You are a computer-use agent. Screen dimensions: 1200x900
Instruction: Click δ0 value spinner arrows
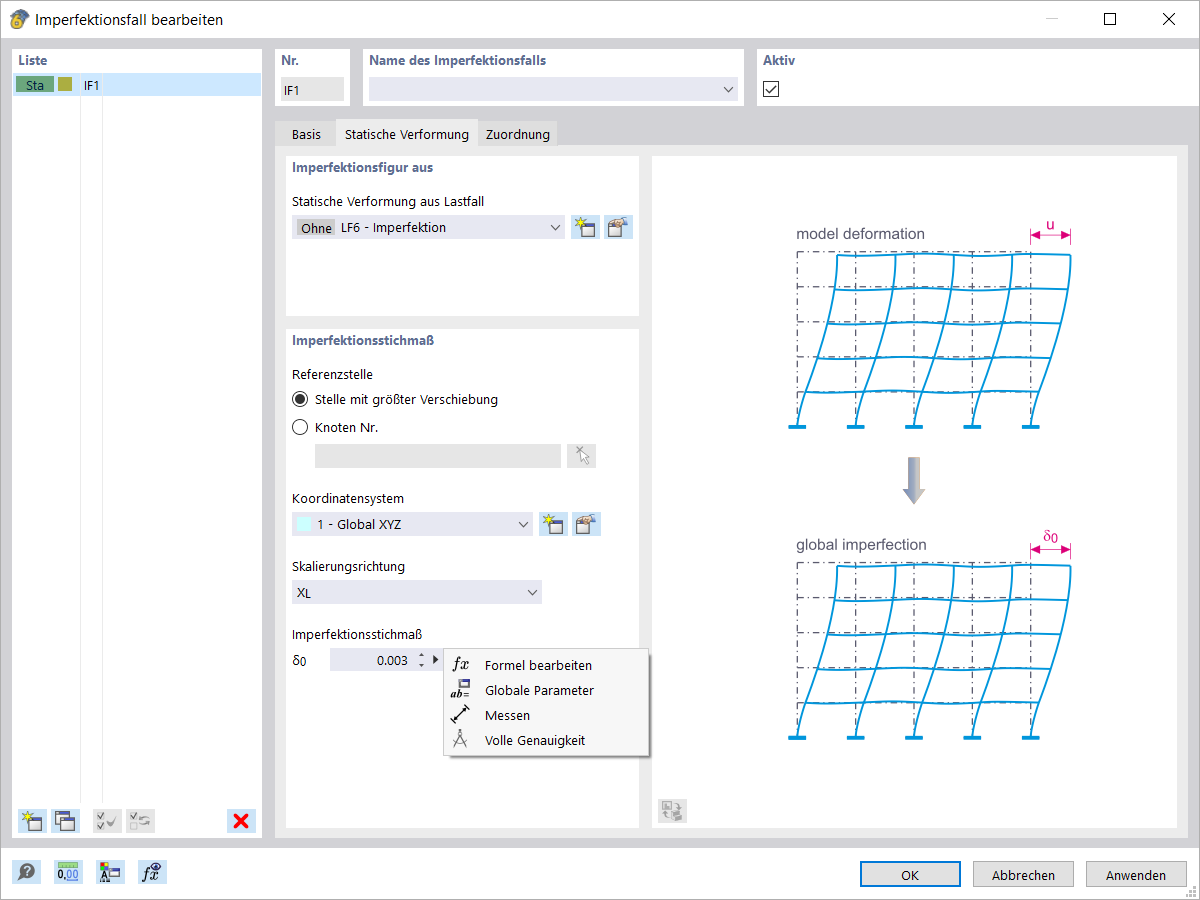(x=421, y=660)
